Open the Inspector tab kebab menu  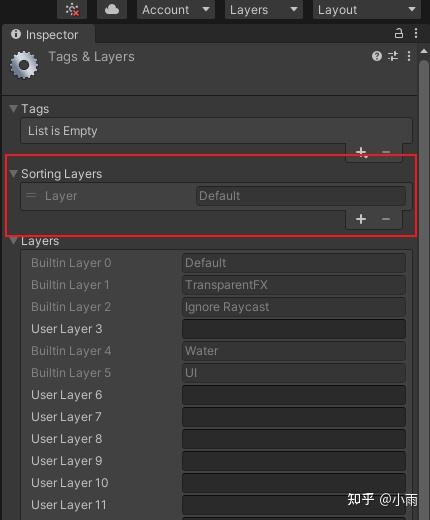416,33
